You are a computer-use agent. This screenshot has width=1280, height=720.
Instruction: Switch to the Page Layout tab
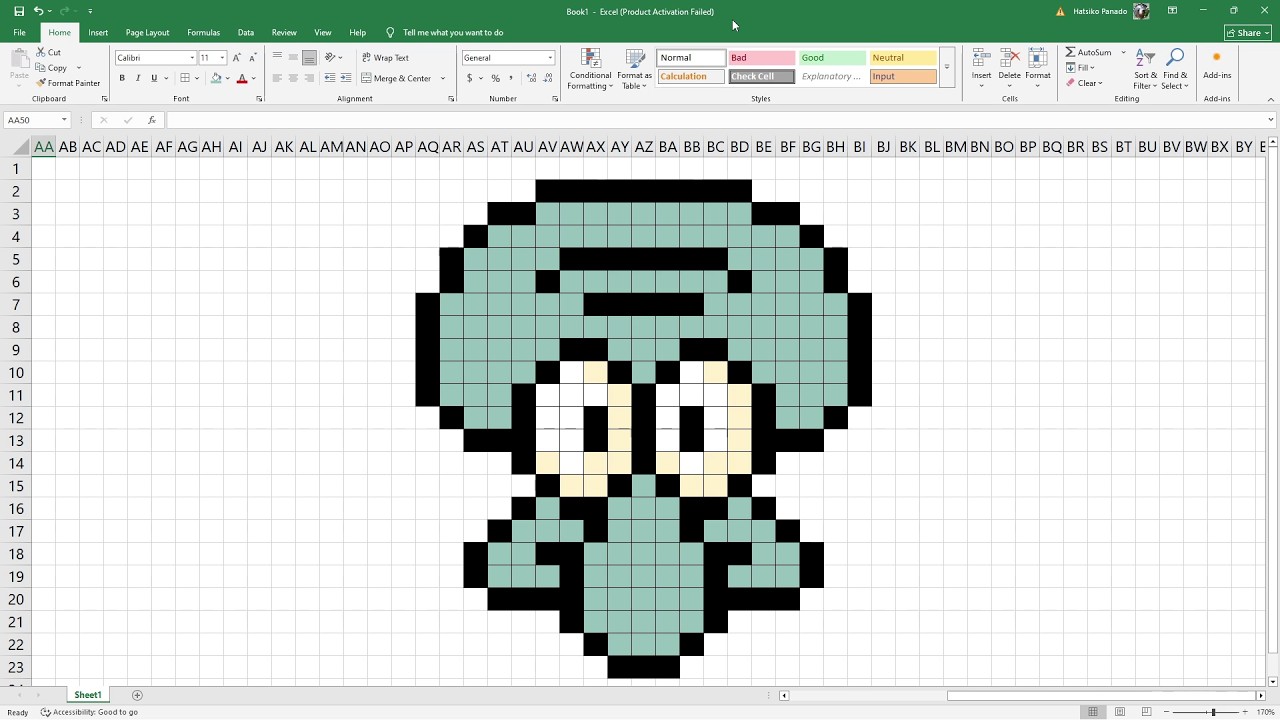pos(147,32)
